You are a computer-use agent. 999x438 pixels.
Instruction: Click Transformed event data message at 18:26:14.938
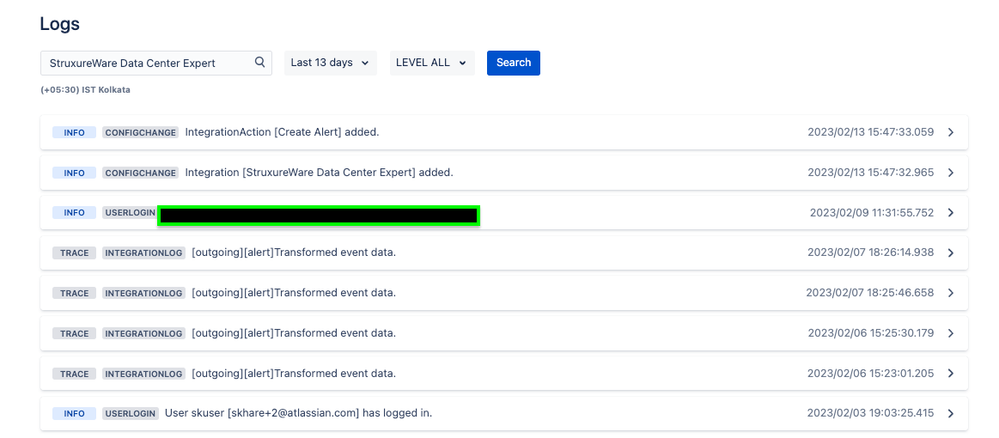coord(294,253)
